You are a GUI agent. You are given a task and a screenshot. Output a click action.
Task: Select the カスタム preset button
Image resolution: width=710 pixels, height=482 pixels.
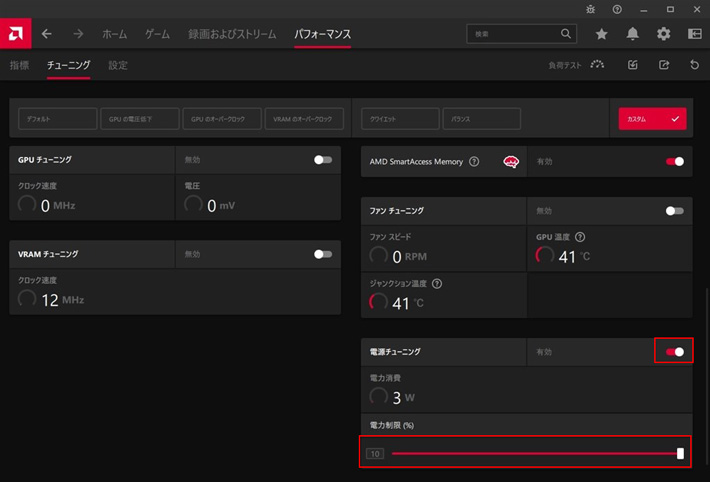(652, 119)
